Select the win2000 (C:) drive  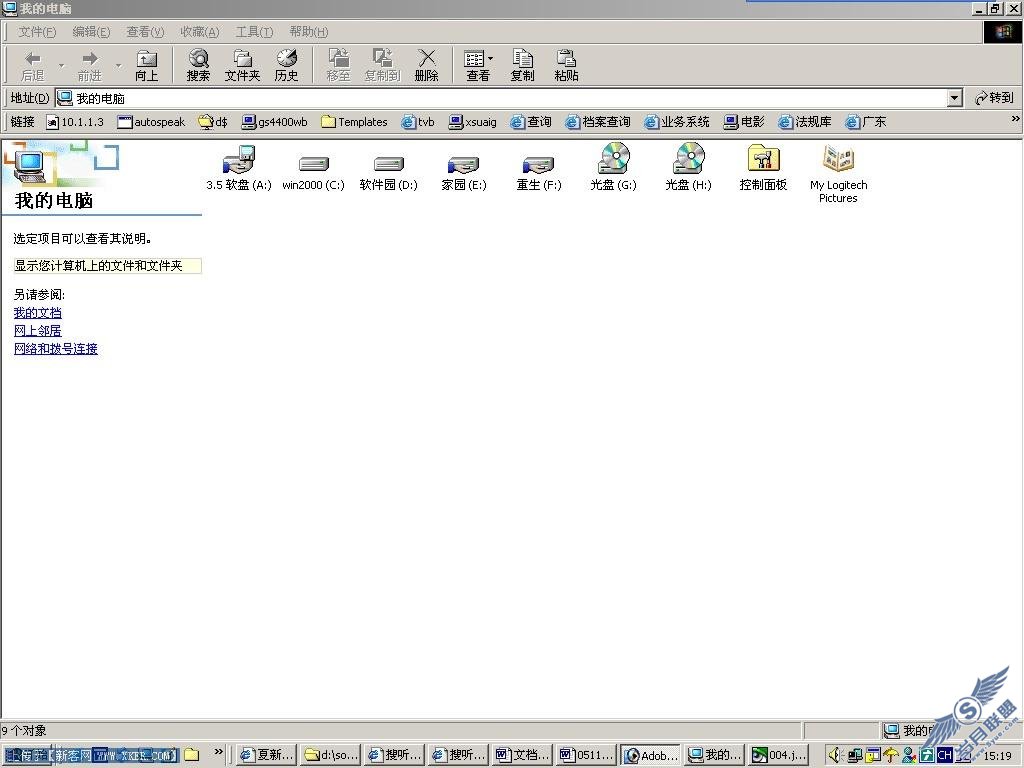pos(313,171)
